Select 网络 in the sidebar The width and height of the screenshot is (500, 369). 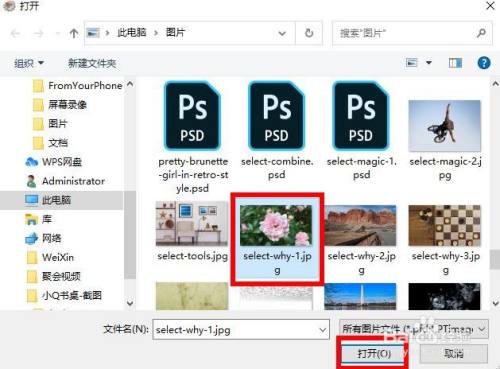point(43,238)
